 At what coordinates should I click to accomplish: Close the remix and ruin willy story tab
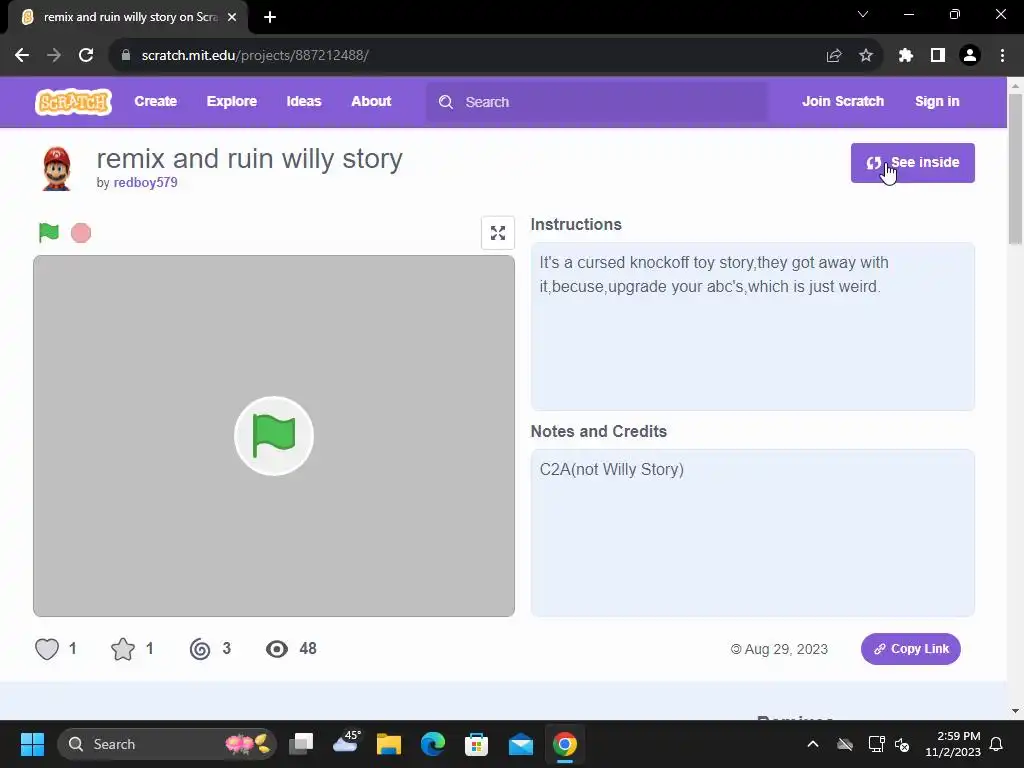click(x=232, y=17)
